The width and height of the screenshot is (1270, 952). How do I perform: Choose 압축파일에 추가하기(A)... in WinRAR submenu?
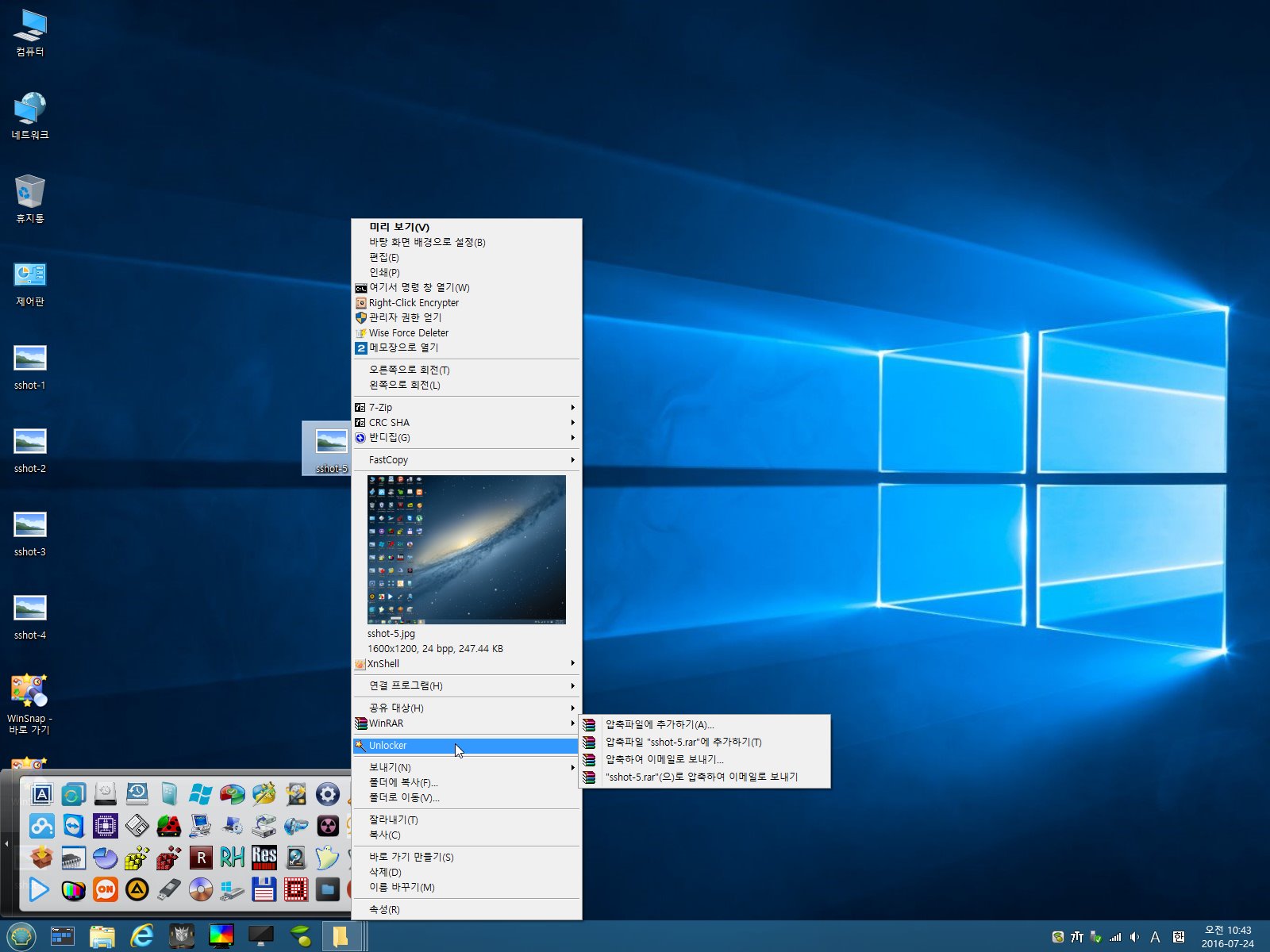coord(705,724)
